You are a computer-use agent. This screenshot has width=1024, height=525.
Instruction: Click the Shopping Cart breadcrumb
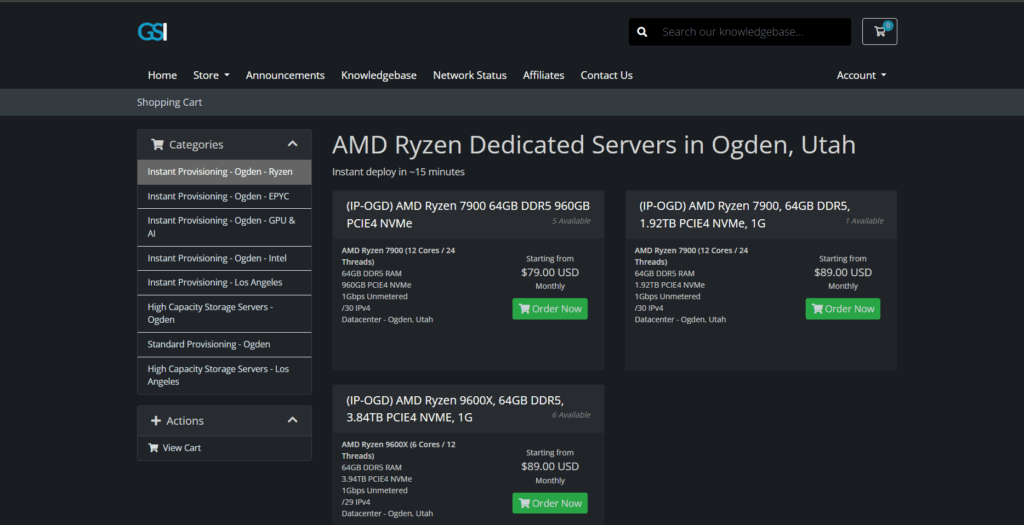(169, 103)
